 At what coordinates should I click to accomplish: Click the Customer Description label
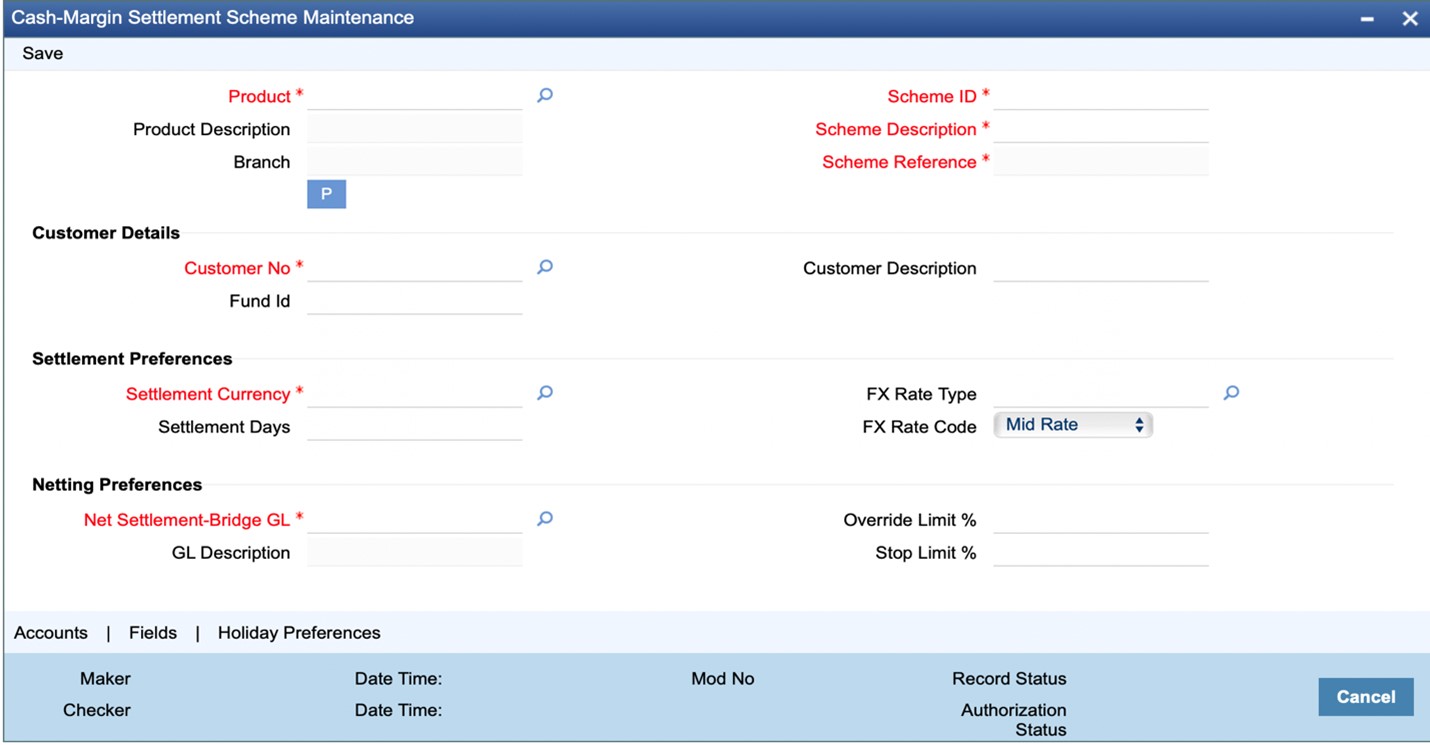[x=890, y=269]
